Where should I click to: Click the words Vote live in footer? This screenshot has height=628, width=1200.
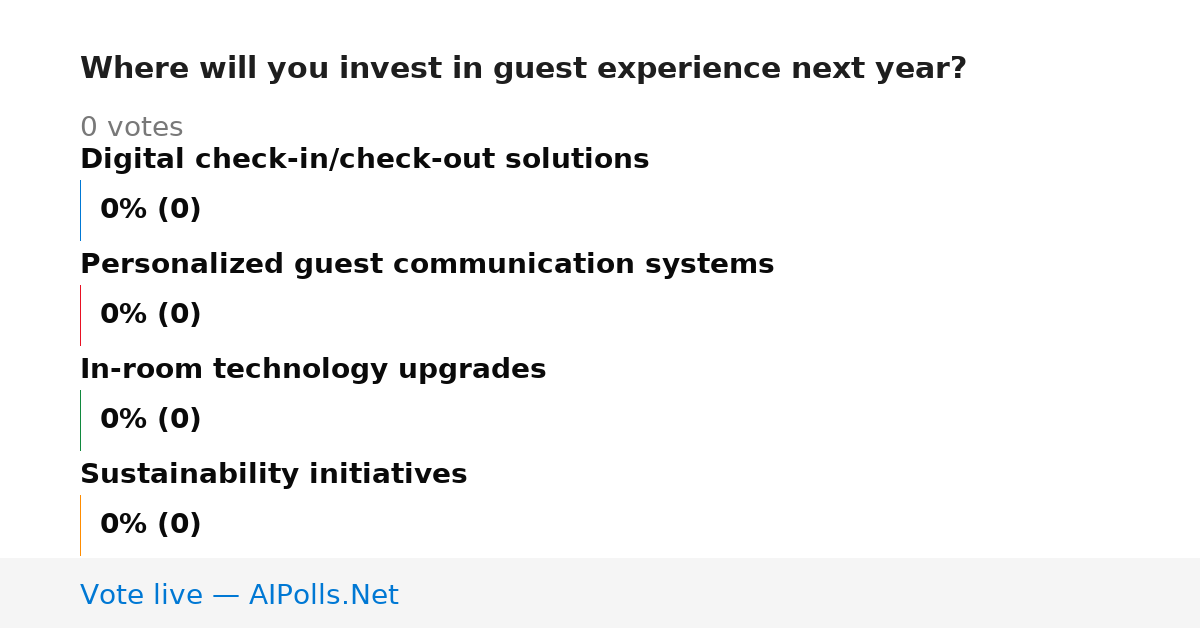[141, 595]
